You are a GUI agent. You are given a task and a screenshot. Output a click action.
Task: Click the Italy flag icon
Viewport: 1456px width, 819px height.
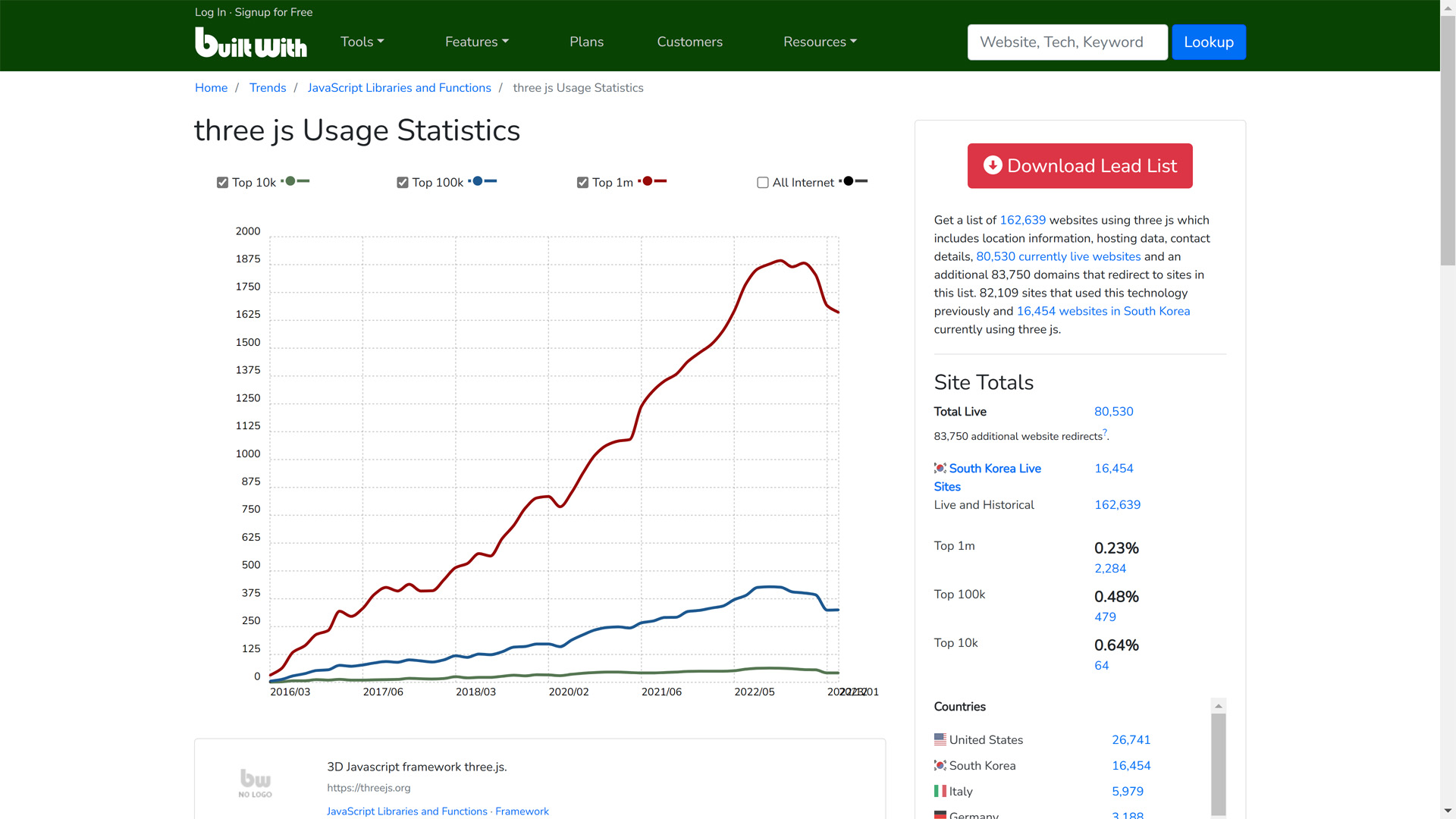(940, 792)
